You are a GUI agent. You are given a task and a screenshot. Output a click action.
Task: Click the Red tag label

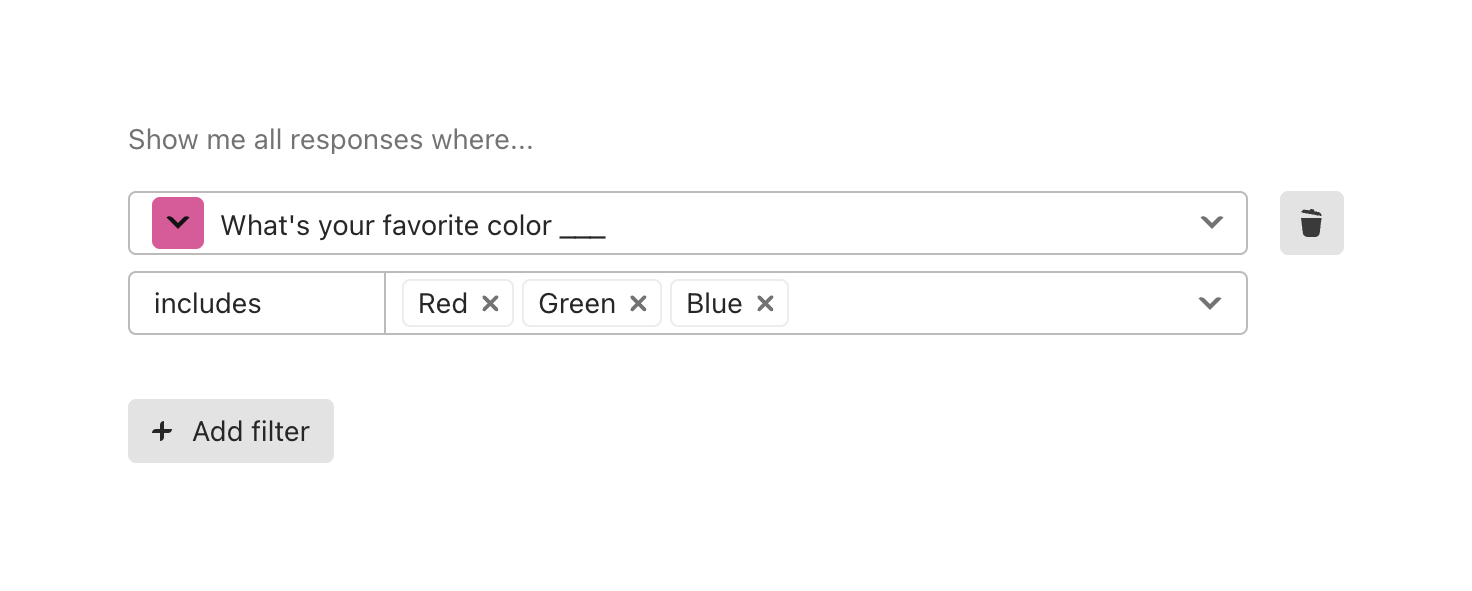click(443, 304)
